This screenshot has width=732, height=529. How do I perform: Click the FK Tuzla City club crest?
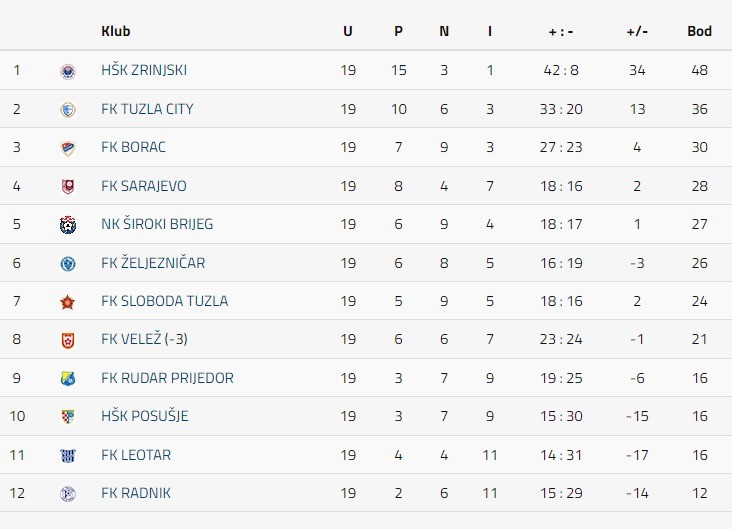(x=67, y=110)
